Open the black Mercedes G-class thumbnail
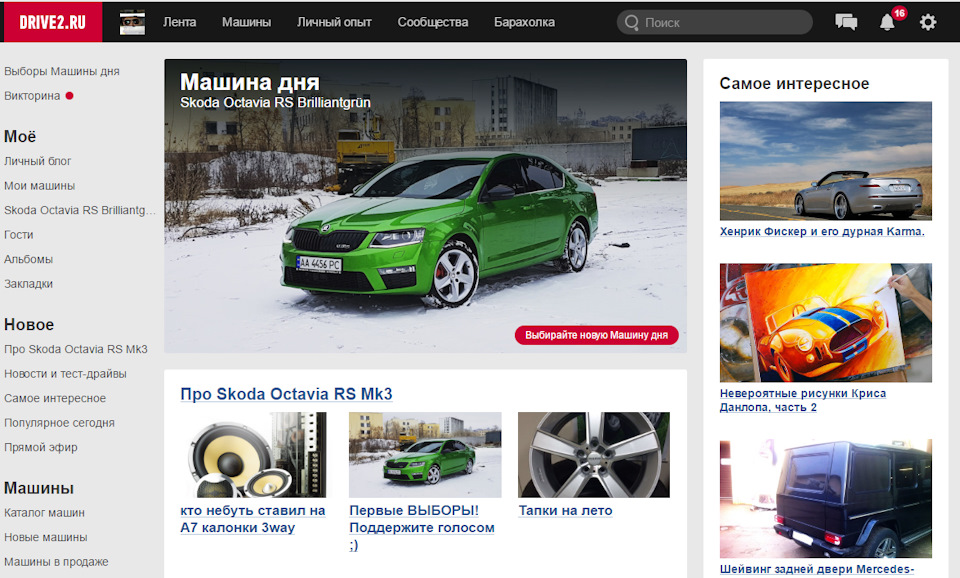Screen dimensions: 960x578 point(826,498)
